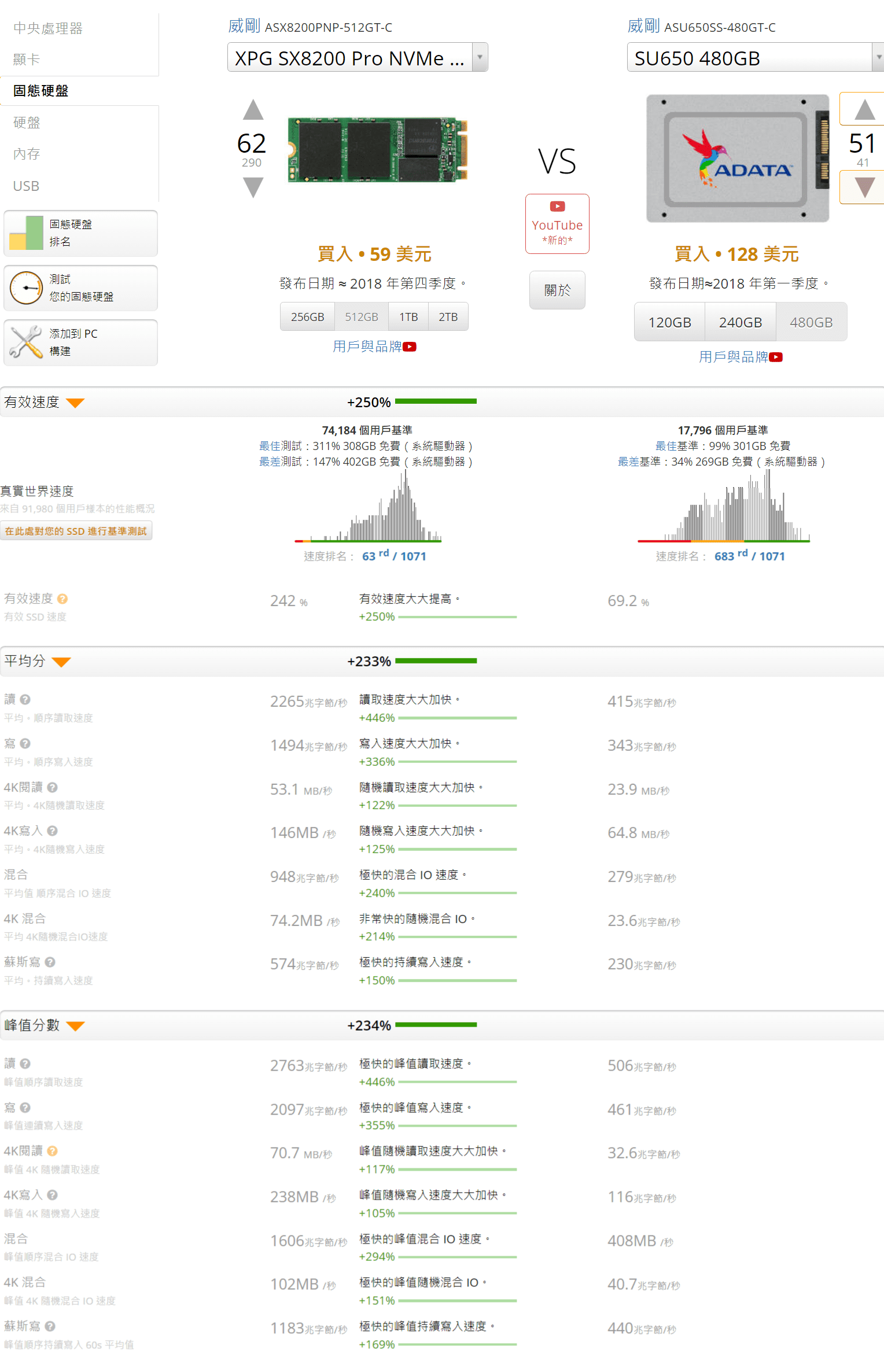Image resolution: width=884 pixels, height=1372 pixels.
Task: Open the 固態硬盤 排名 chart icon
Action: point(26,233)
